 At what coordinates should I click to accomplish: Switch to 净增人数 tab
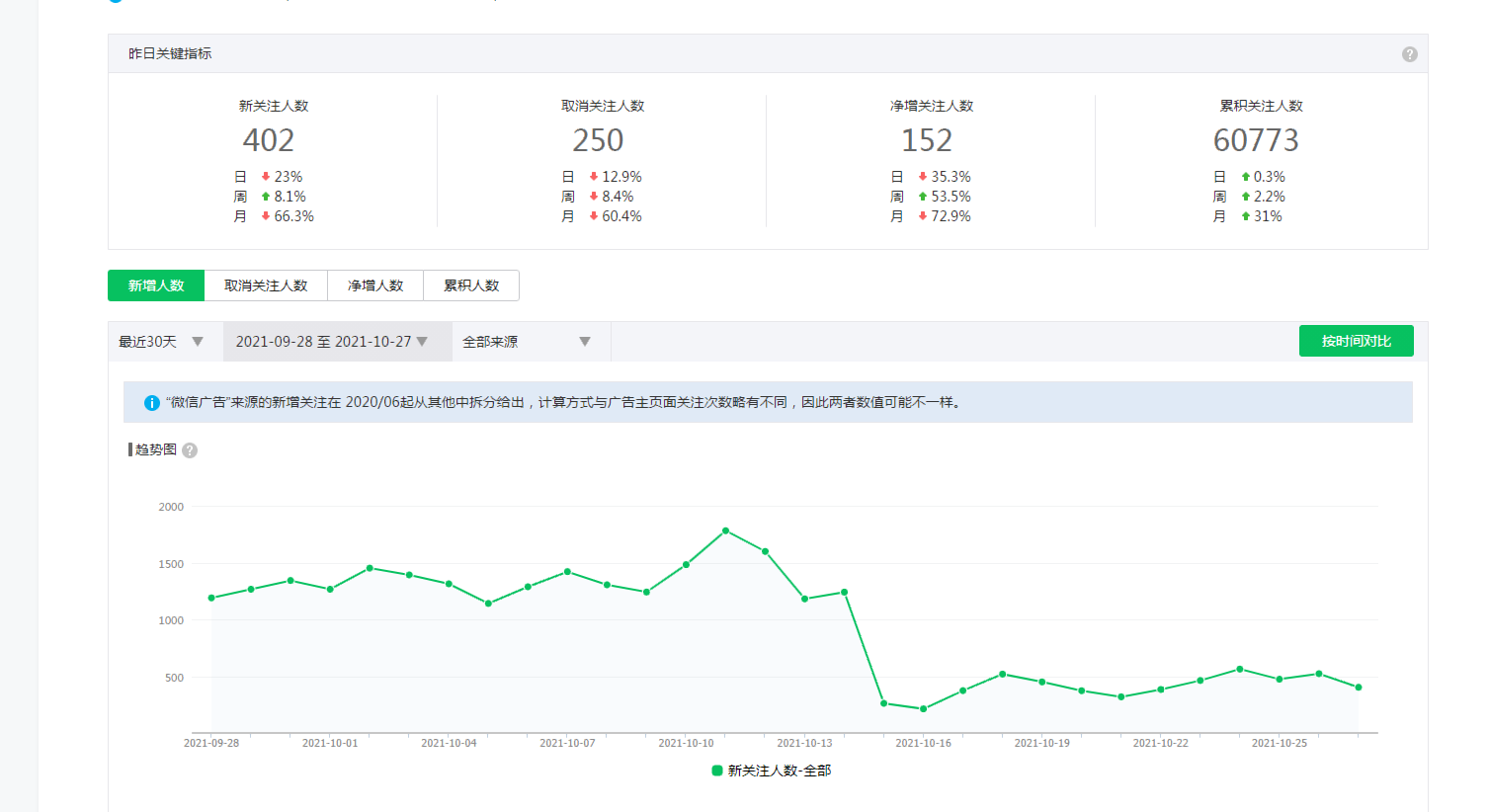375,285
